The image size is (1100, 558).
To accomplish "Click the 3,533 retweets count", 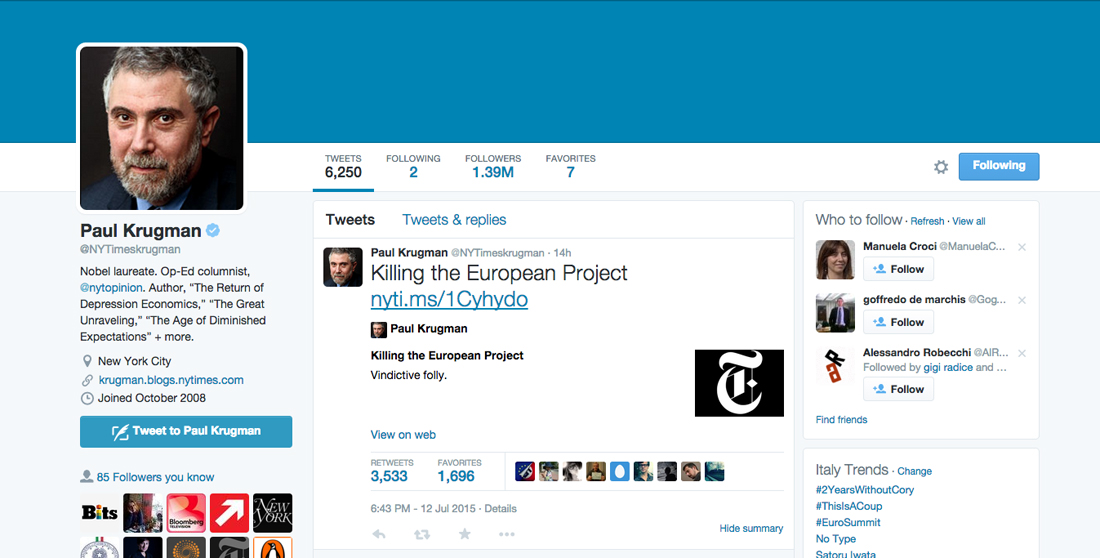I will click(x=389, y=476).
